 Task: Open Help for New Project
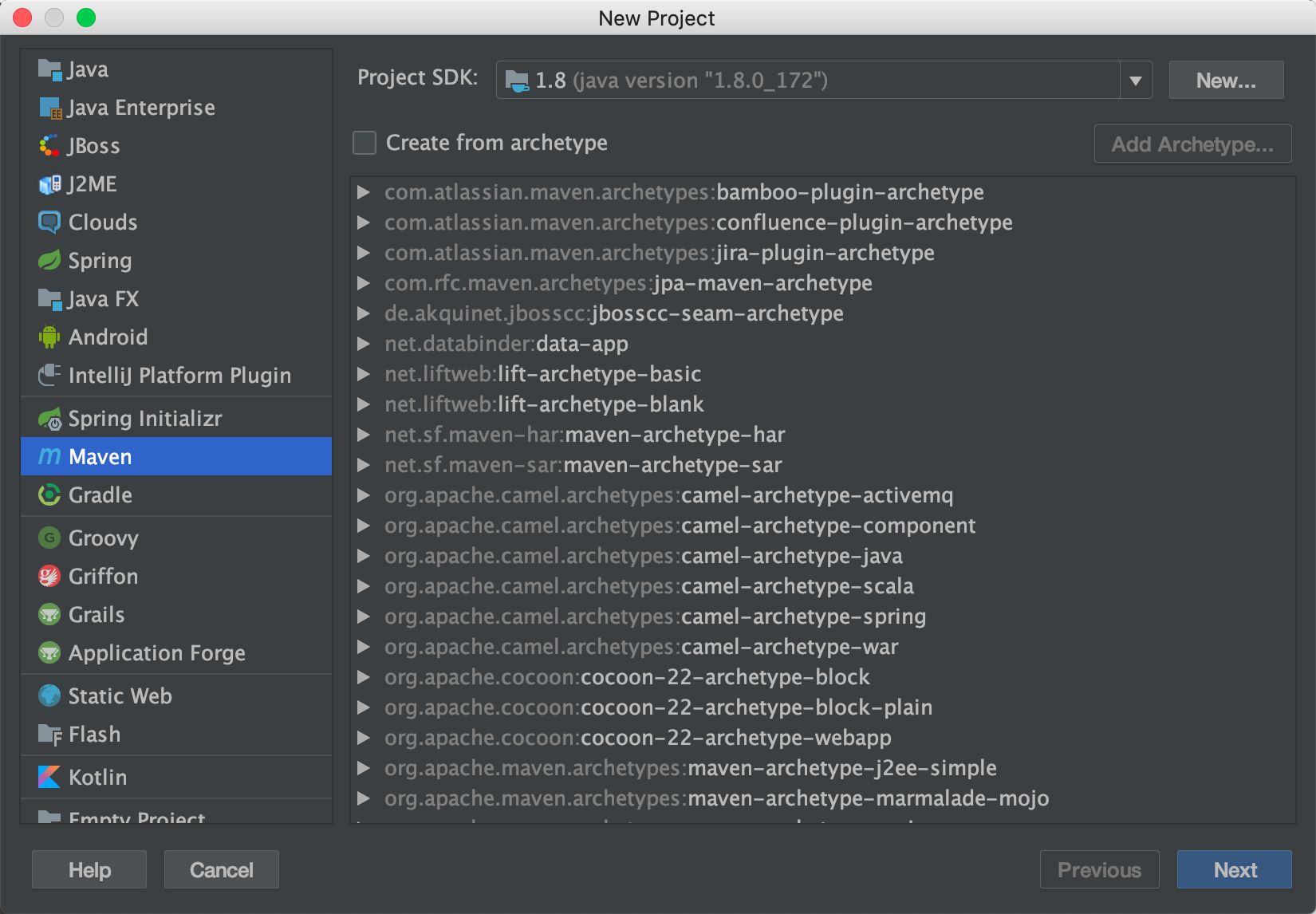(89, 869)
